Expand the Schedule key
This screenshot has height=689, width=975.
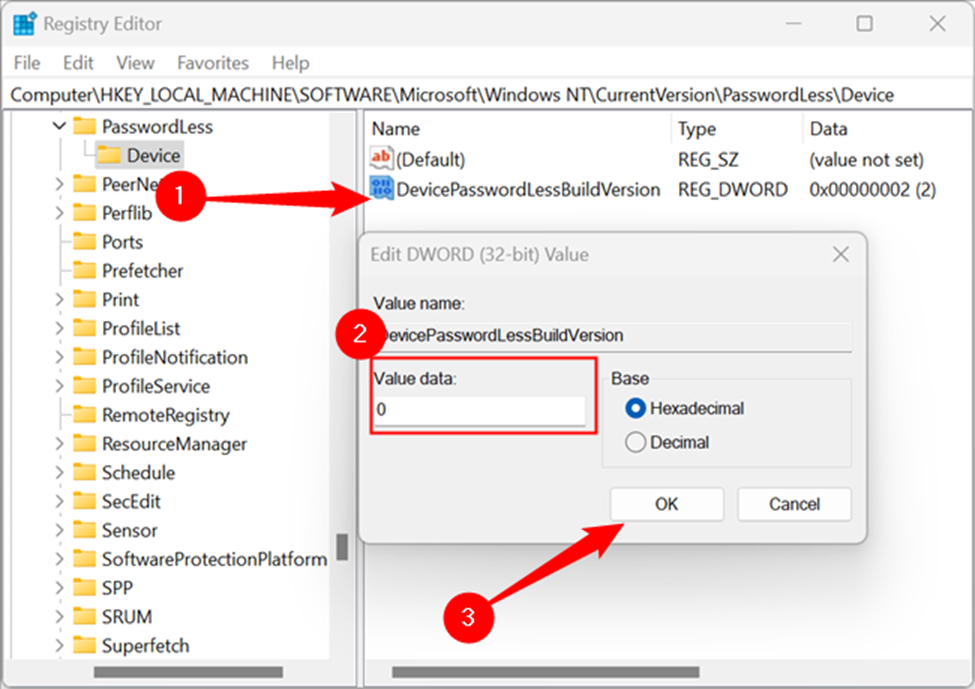click(x=59, y=472)
